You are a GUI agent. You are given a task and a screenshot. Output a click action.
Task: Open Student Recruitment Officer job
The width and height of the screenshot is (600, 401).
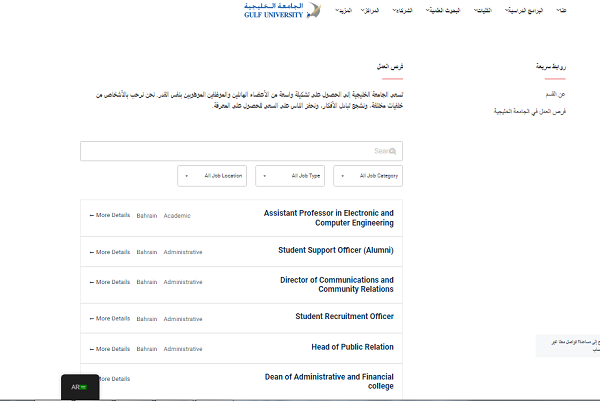344,316
